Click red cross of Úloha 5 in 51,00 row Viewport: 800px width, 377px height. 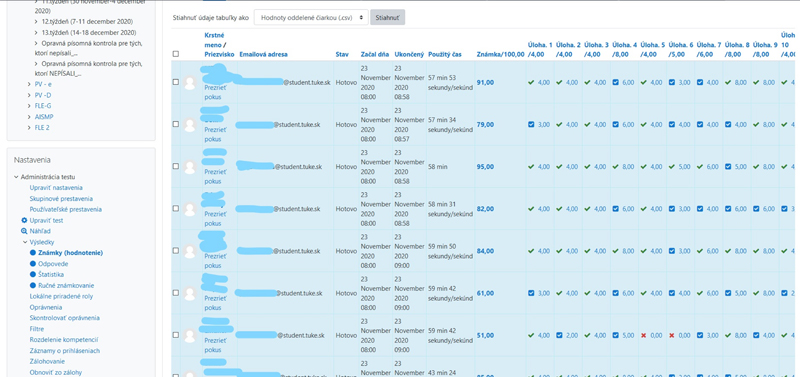point(643,336)
